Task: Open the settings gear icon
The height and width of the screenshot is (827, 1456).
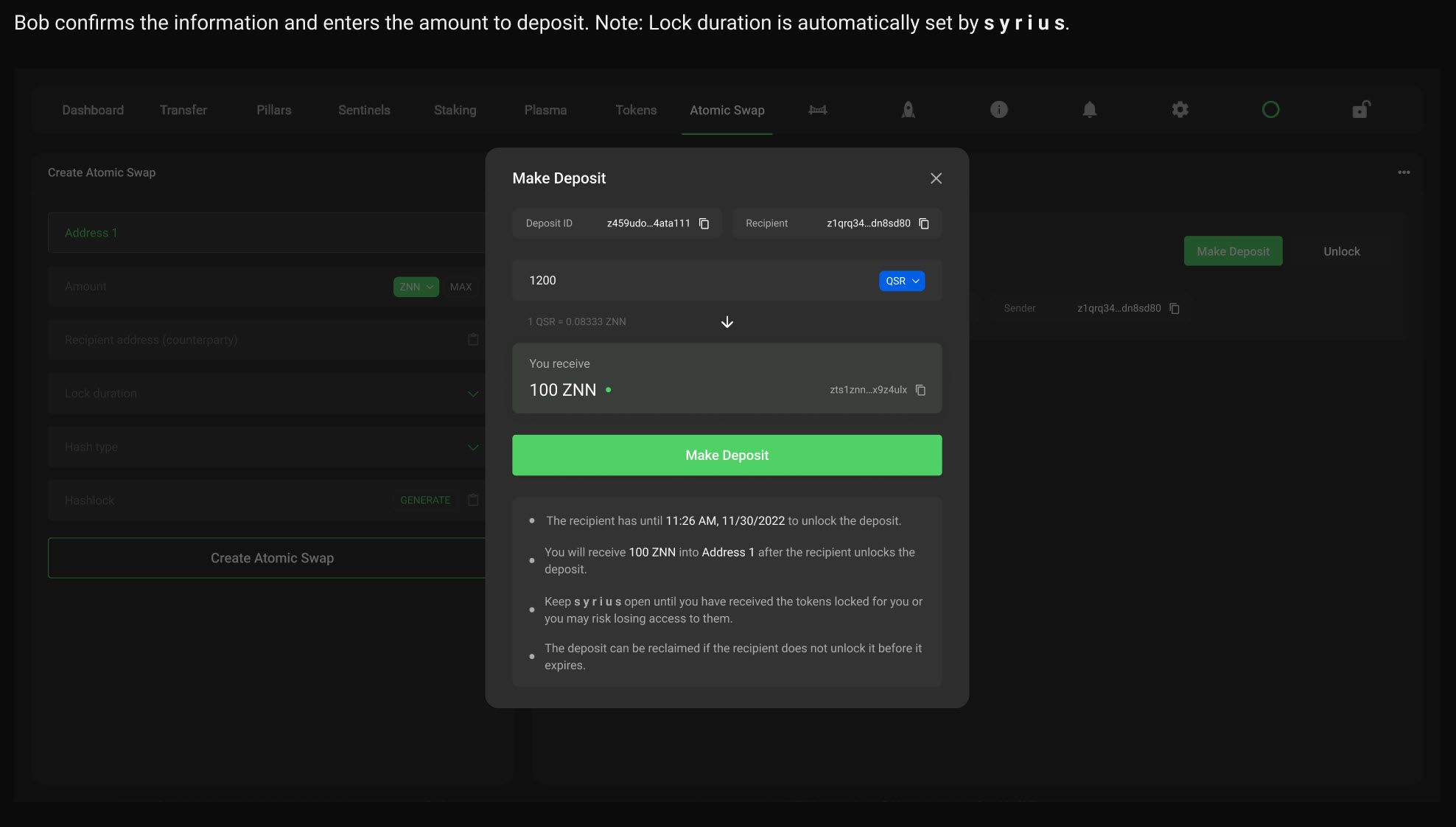Action: coord(1180,110)
